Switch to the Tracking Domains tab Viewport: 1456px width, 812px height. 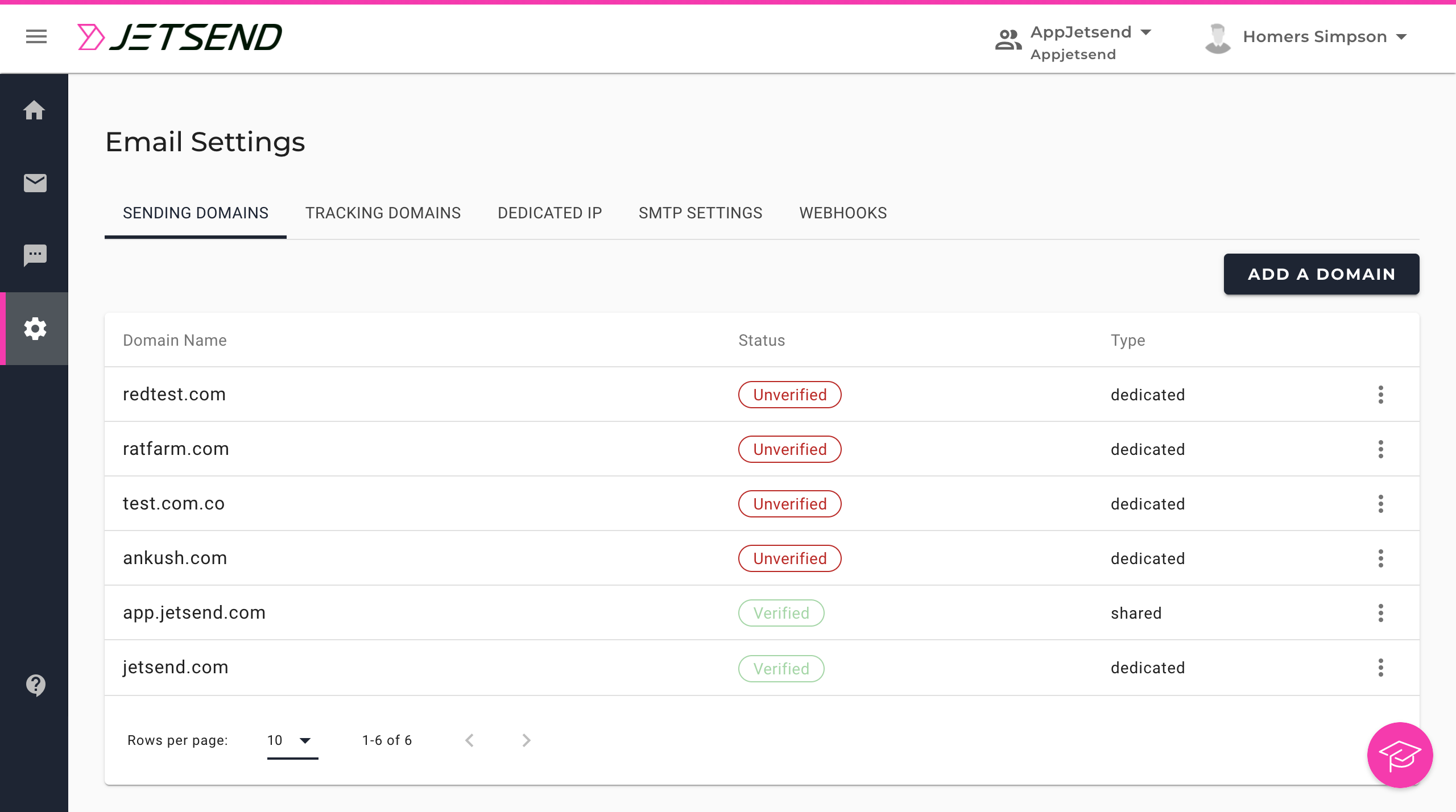click(383, 213)
